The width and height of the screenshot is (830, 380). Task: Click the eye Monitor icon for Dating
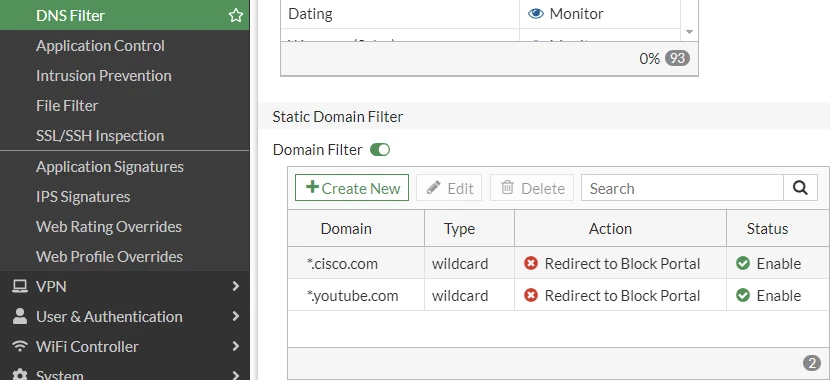(536, 13)
